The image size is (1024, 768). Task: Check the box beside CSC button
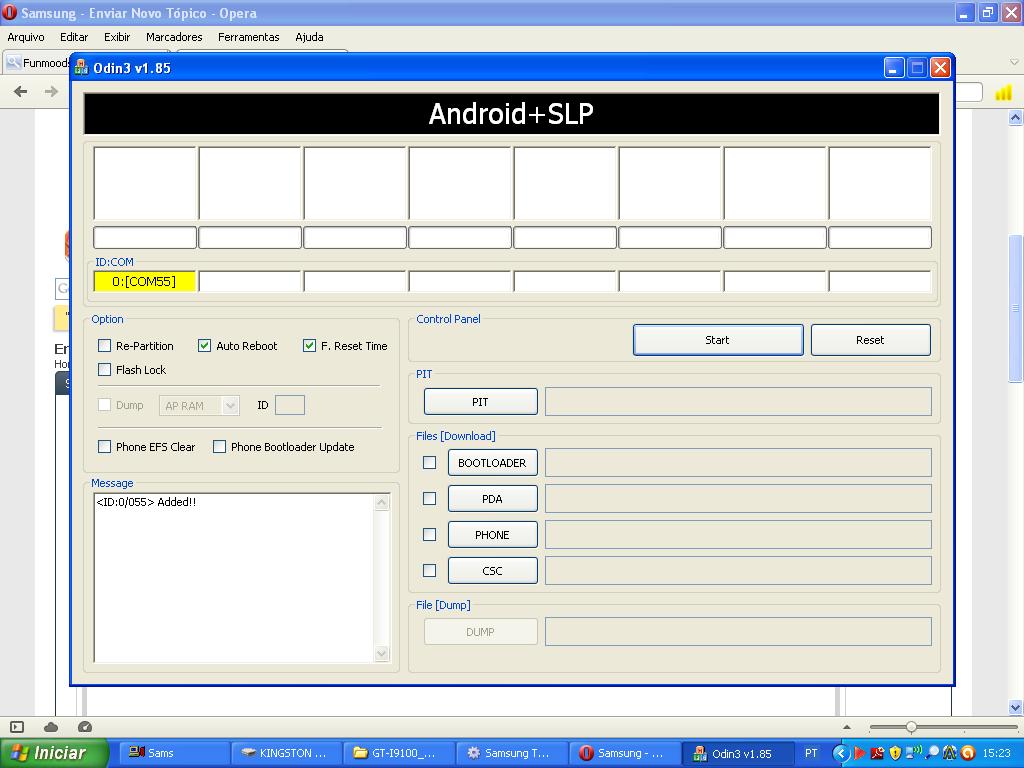(430, 570)
